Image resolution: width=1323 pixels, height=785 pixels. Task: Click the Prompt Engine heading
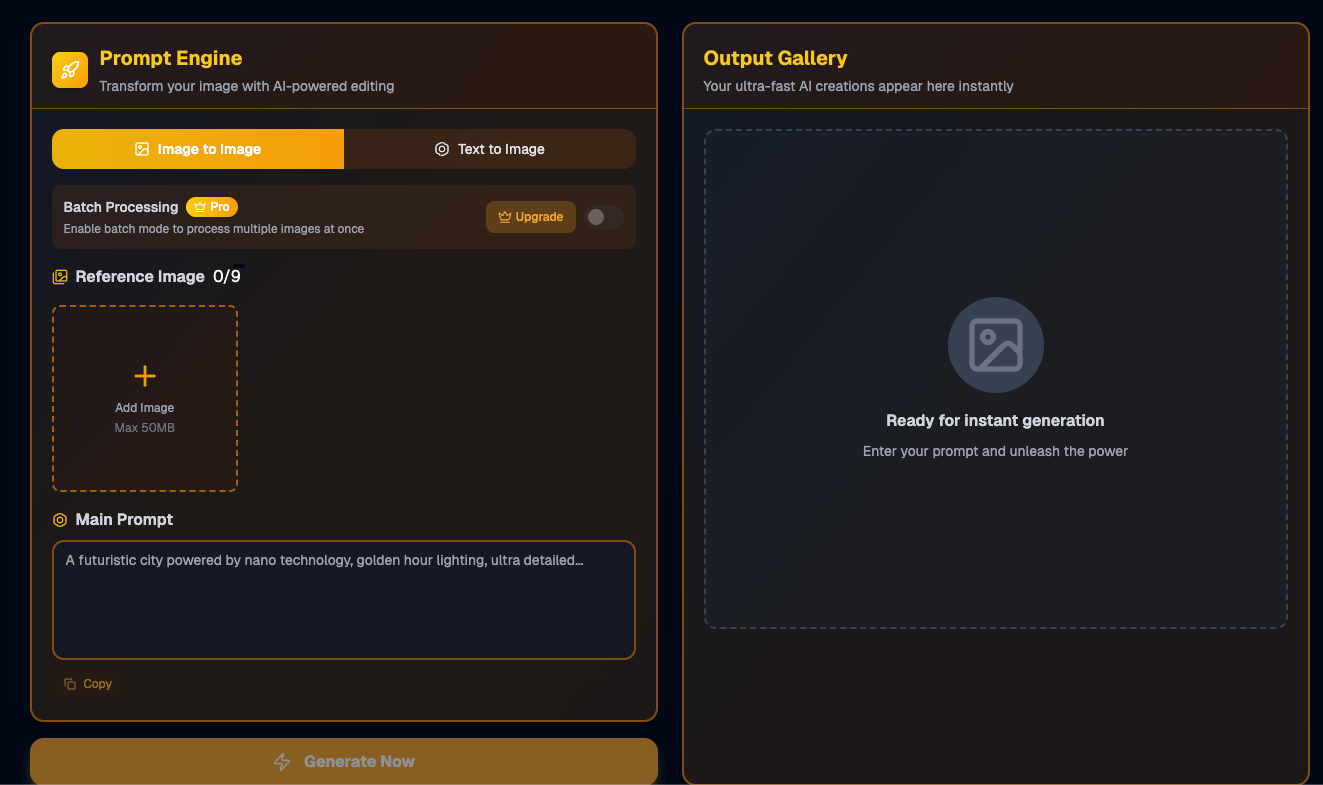tap(171, 58)
